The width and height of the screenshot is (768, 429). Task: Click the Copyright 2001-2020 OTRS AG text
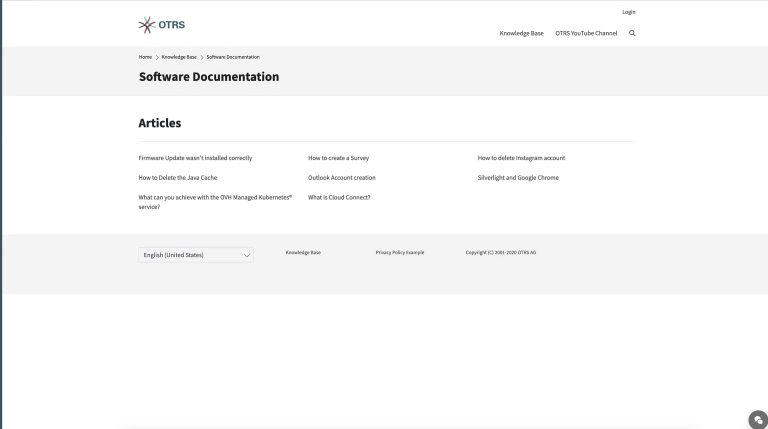pyautogui.click(x=501, y=253)
